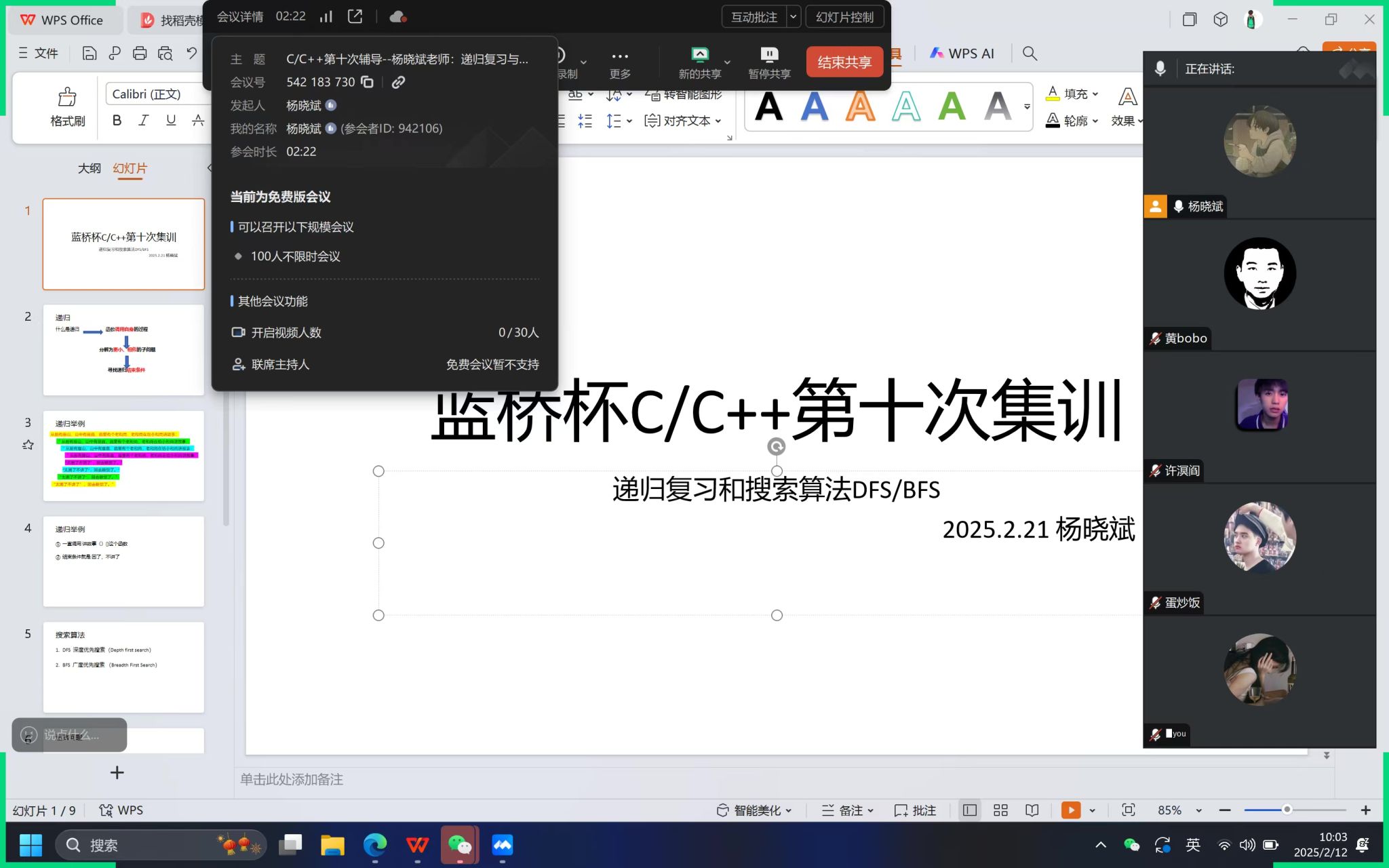Click the meeting link icon
Image resolution: width=1389 pixels, height=868 pixels.
pos(398,82)
